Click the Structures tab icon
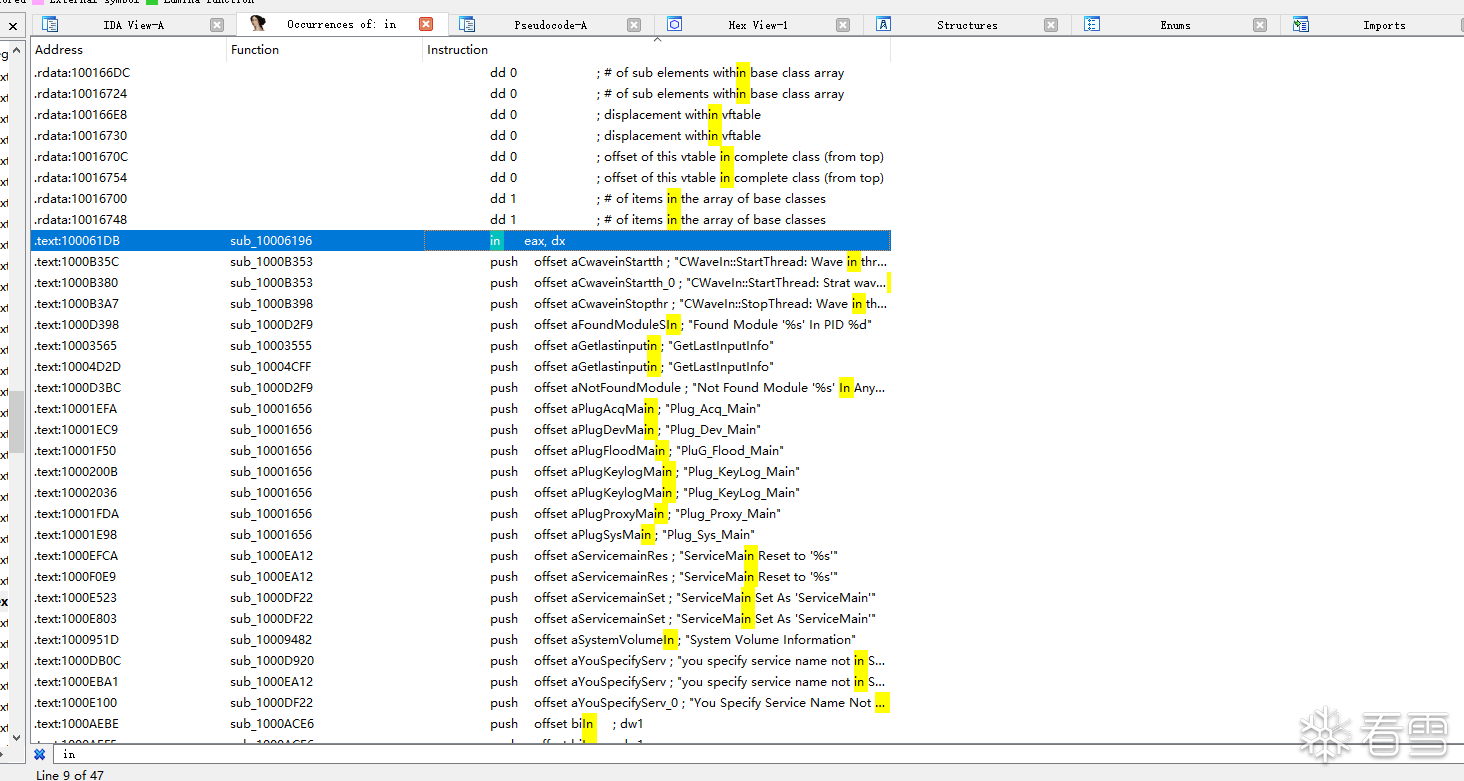1464x781 pixels. (884, 25)
